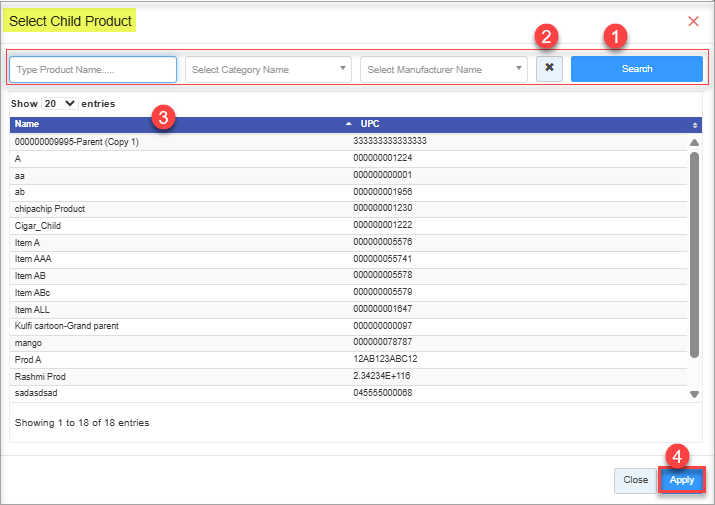
Task: Select product row named aa
Action: click(348, 176)
